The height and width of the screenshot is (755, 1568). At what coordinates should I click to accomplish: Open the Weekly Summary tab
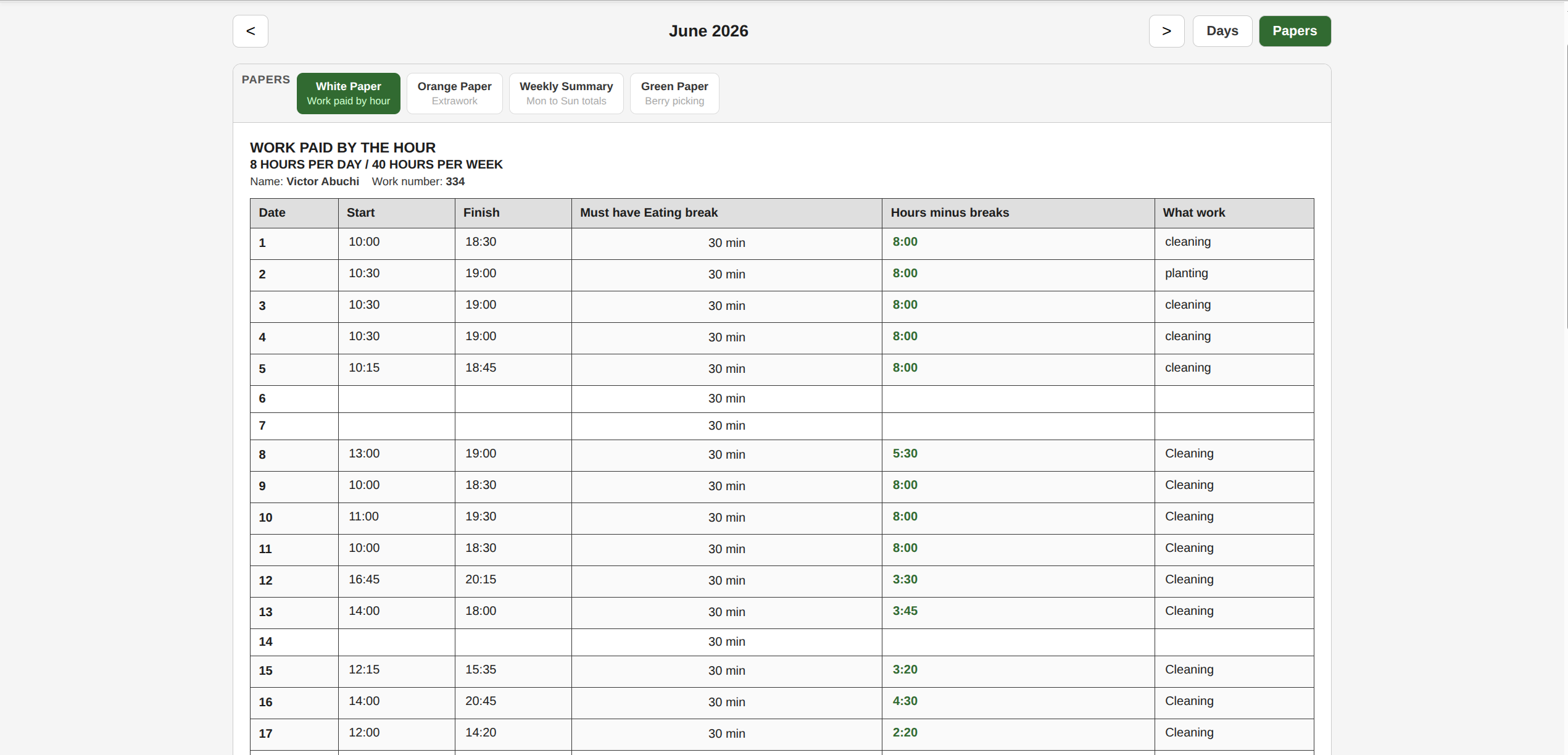point(566,93)
